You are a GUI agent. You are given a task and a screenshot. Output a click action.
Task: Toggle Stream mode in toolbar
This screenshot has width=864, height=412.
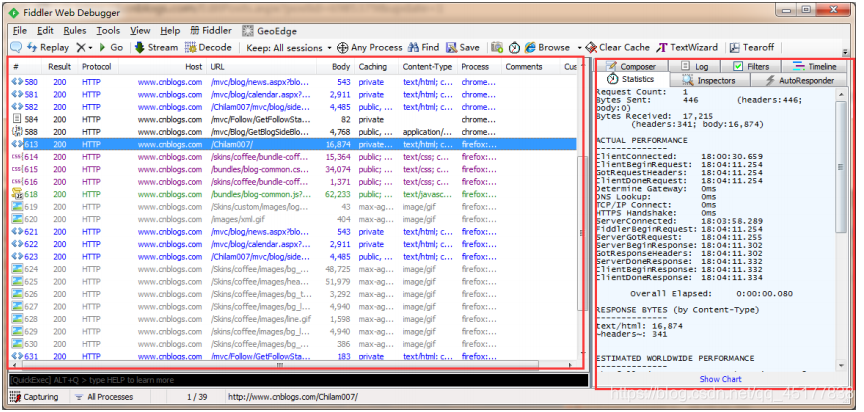tap(156, 47)
